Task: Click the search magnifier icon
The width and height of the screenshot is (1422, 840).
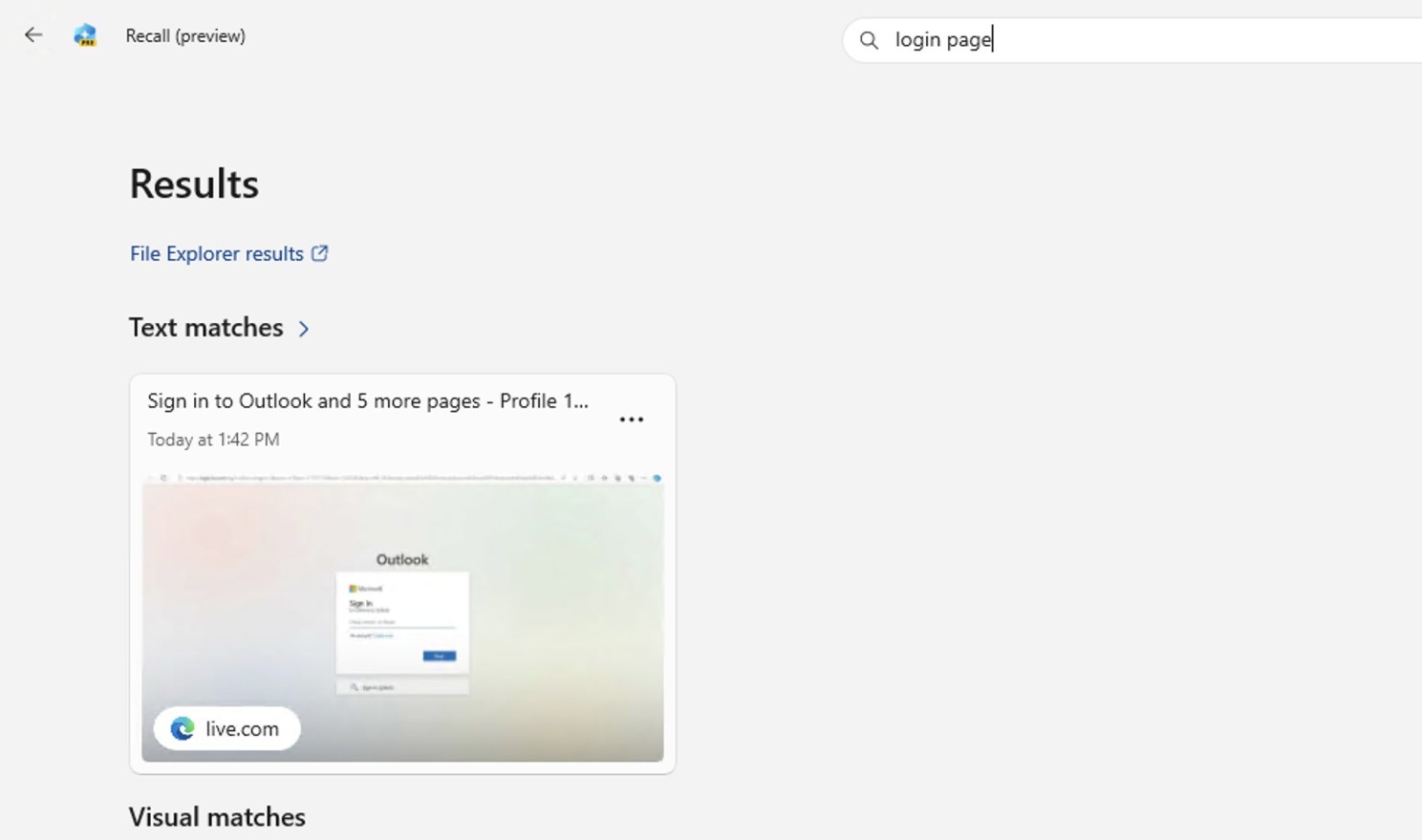Action: (x=869, y=40)
